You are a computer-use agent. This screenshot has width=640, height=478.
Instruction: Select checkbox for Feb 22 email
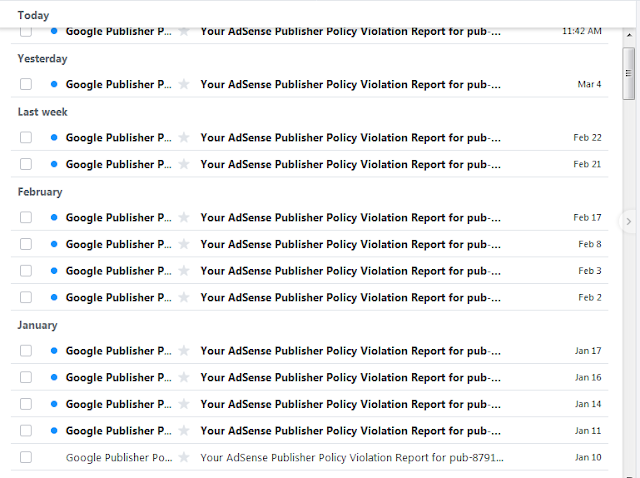(26, 138)
